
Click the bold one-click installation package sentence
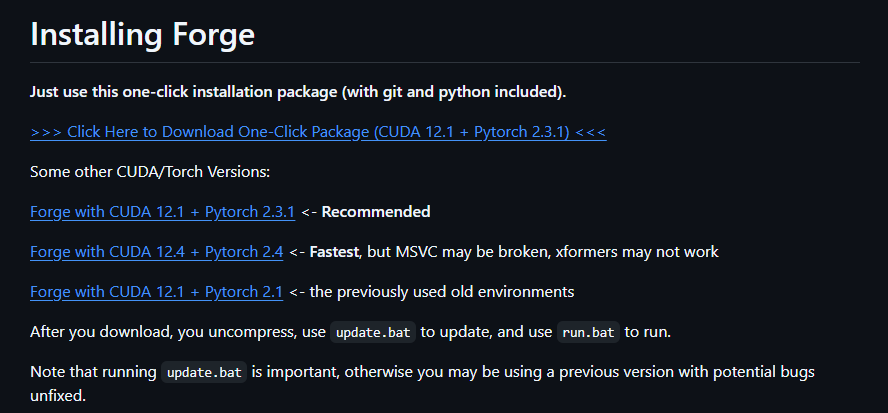[x=298, y=92]
